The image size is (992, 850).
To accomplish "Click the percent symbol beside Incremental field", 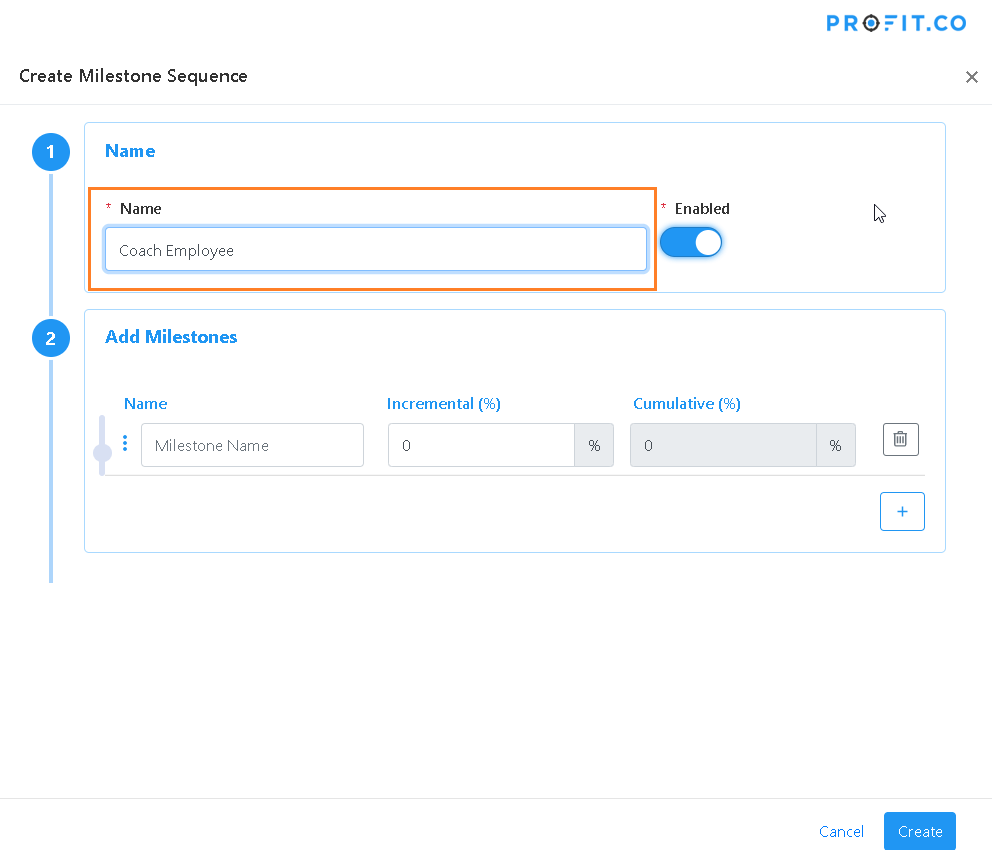I will [594, 445].
